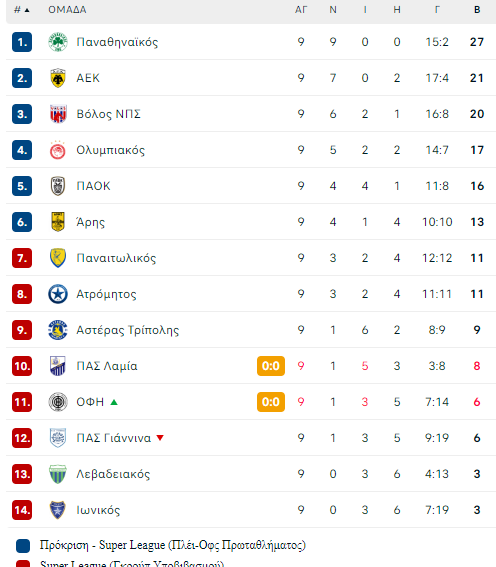The image size is (496, 567).
Task: Open the Παναιτωλικός team link
Action: pos(116,258)
